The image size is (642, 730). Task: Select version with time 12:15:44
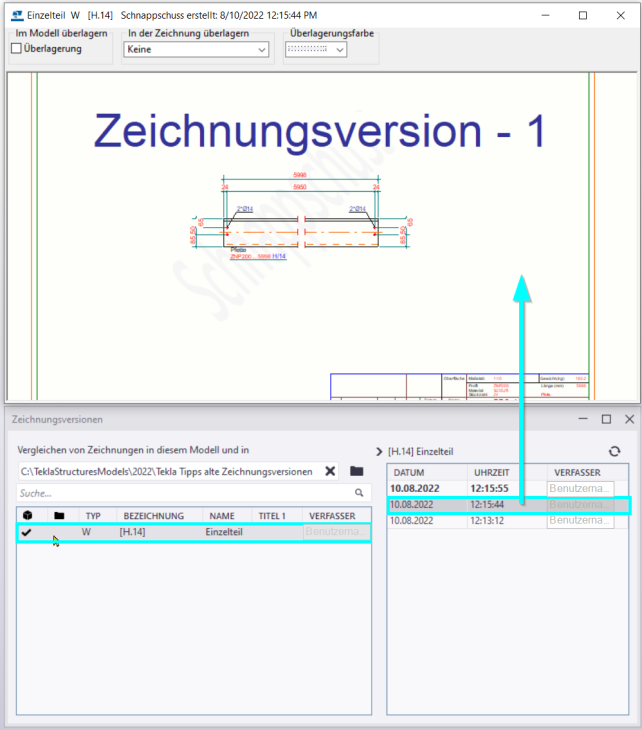click(x=508, y=505)
